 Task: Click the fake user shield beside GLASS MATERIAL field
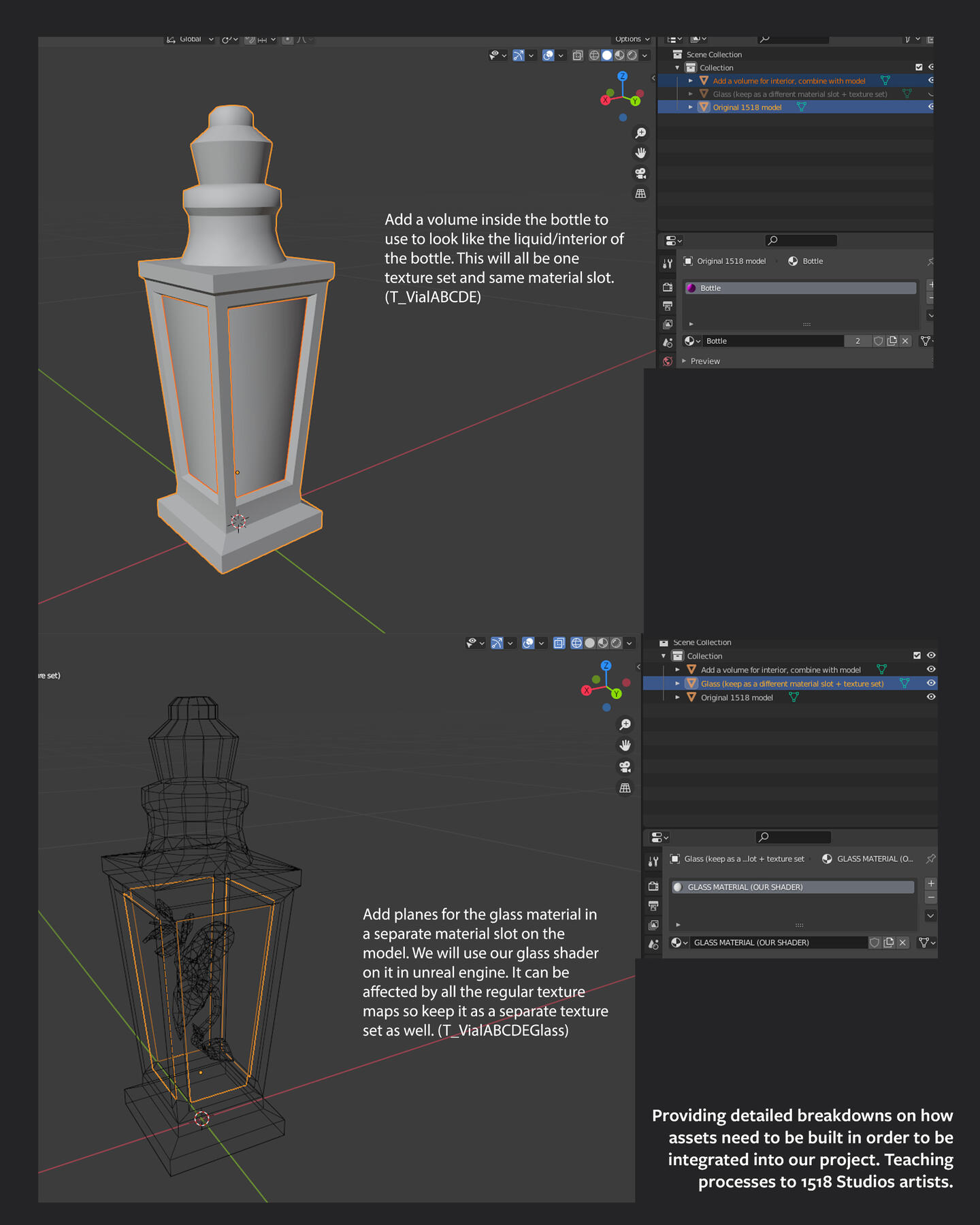(875, 943)
